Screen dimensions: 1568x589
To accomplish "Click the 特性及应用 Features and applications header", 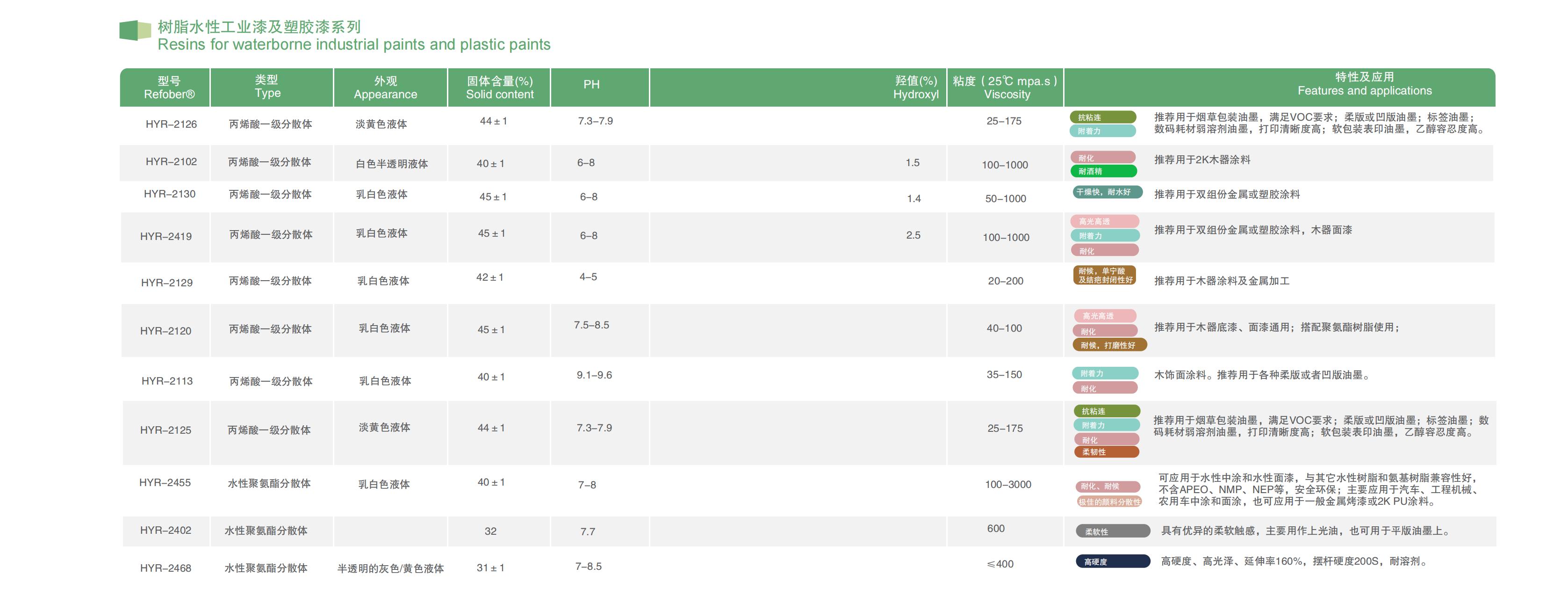I will pos(1364,84).
